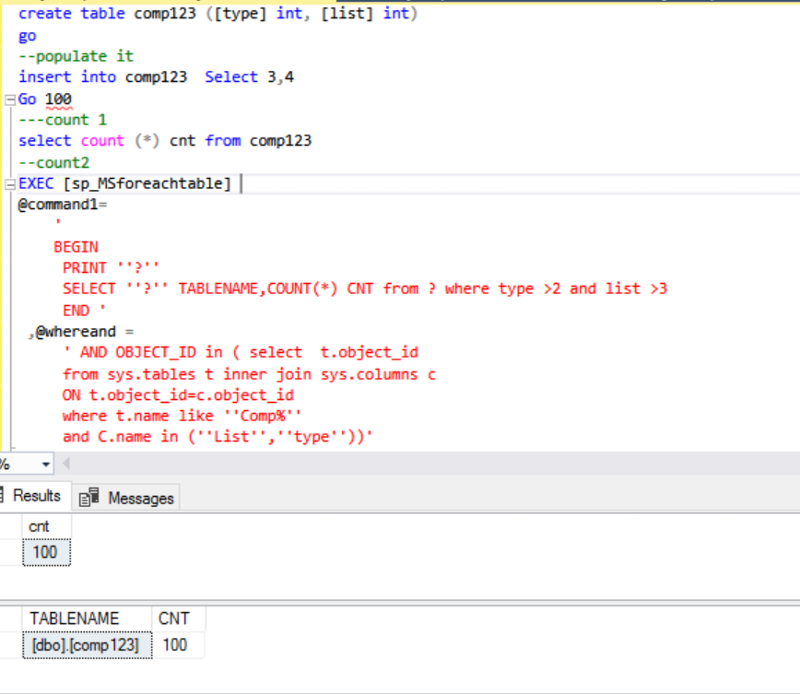The height and width of the screenshot is (694, 800).
Task: Open the zoom percentage dropdown
Action: [x=46, y=464]
